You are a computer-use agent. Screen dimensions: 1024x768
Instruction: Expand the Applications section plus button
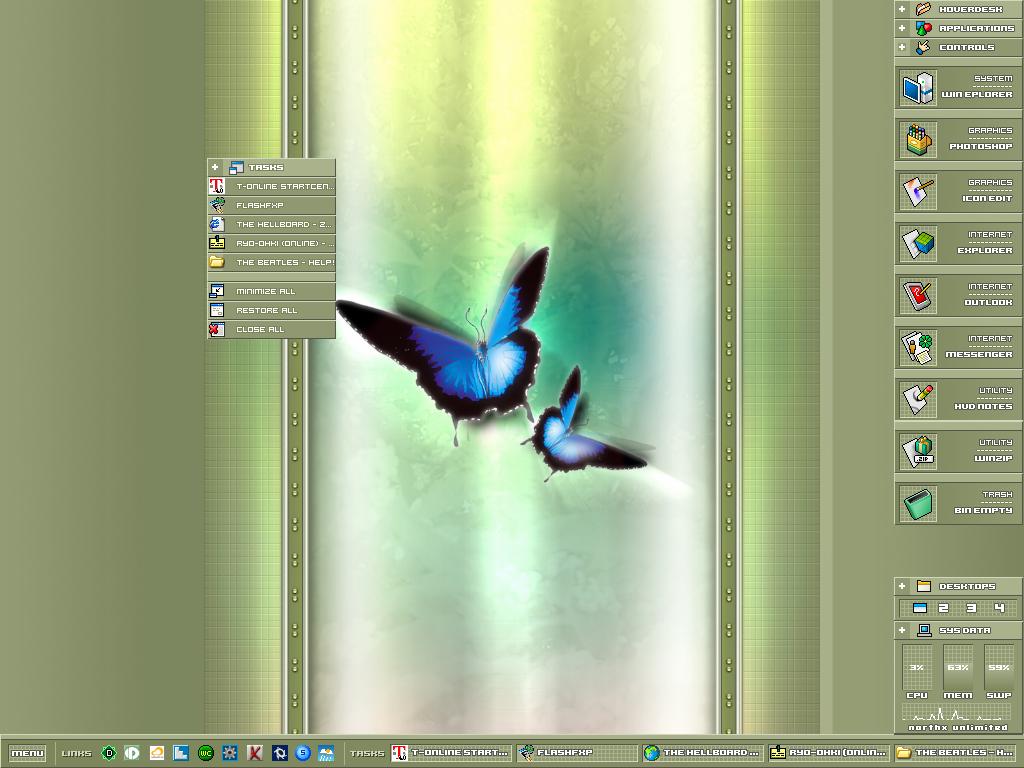[902, 28]
